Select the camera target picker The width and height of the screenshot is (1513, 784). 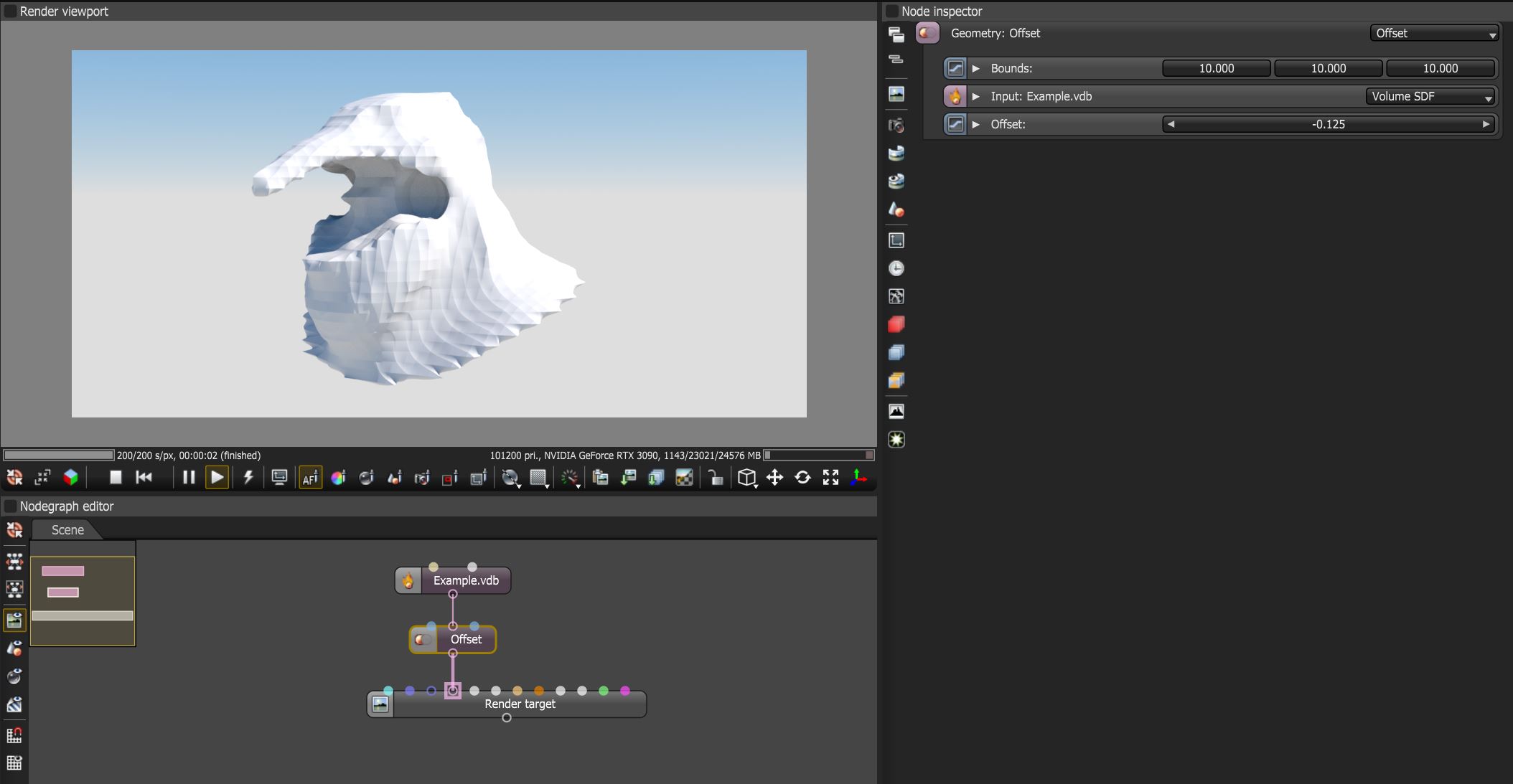(422, 477)
